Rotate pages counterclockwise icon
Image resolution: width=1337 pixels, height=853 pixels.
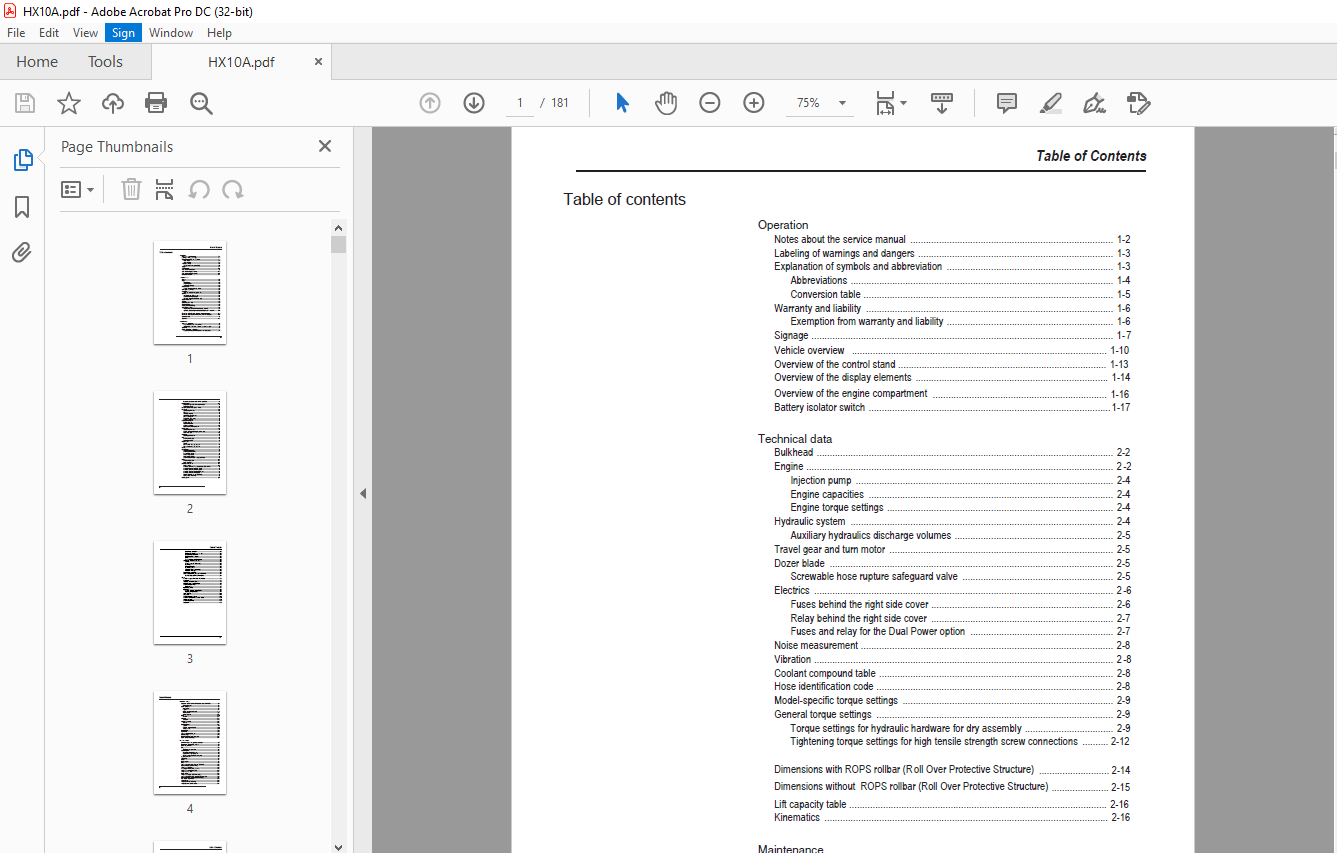pos(199,189)
